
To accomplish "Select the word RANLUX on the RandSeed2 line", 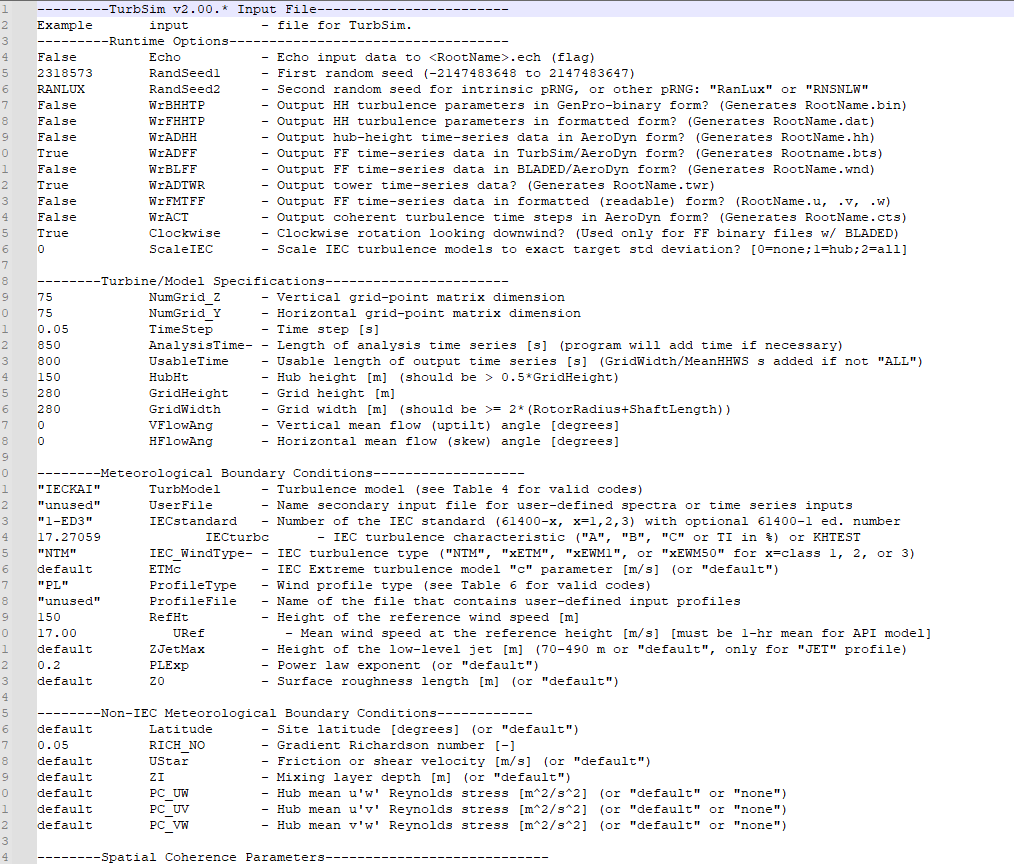I will coord(60,88).
